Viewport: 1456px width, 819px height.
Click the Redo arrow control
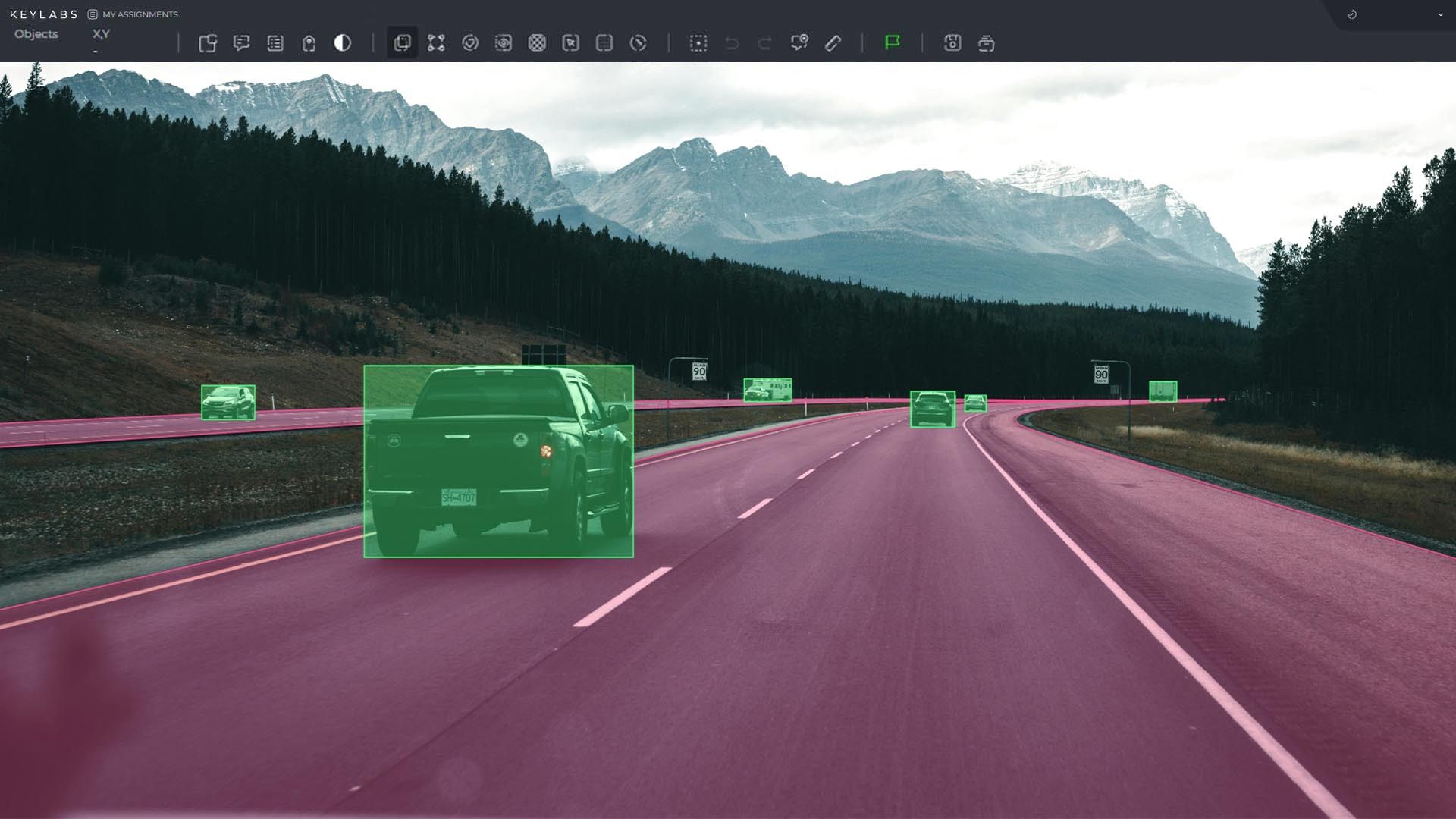(764, 43)
